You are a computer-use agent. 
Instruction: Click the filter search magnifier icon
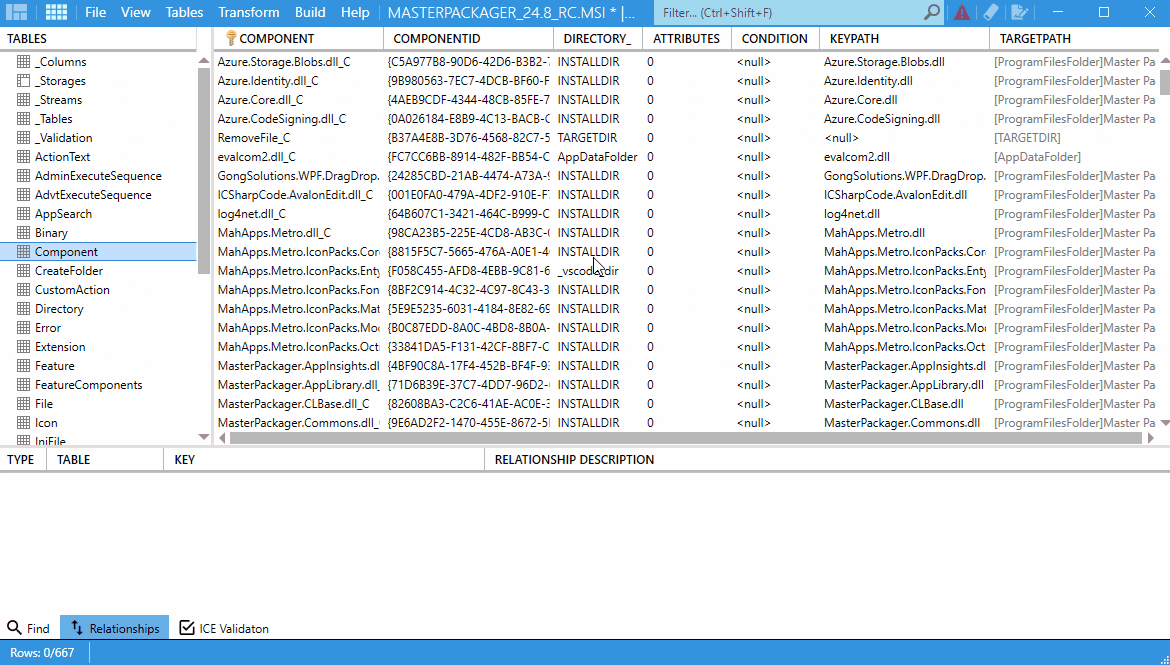tap(931, 12)
